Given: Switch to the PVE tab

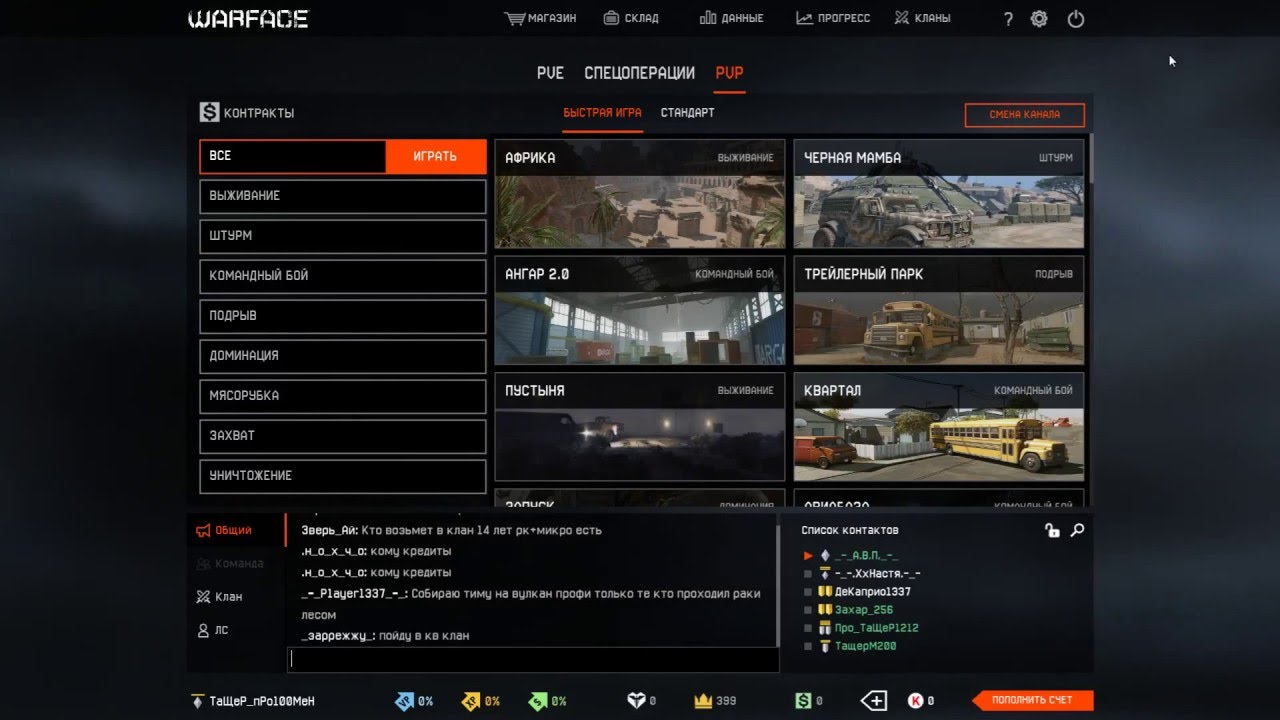Looking at the screenshot, I should (x=550, y=73).
